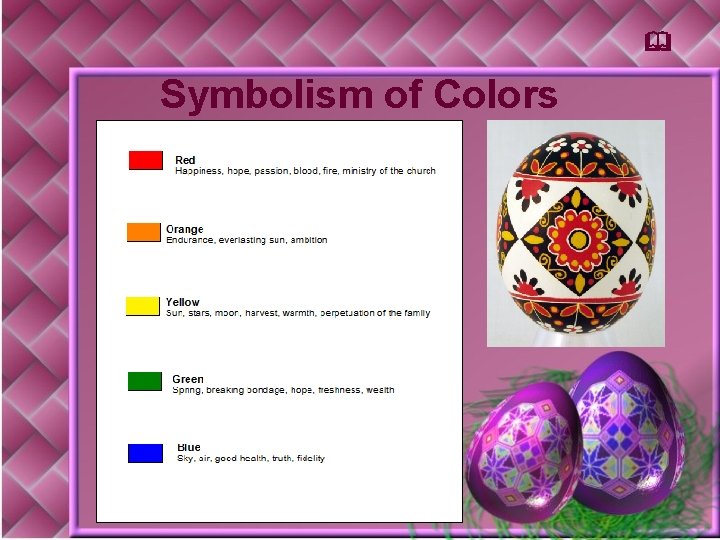The height and width of the screenshot is (540, 720).
Task: Click the 'Red' heading
Action: pyautogui.click(x=185, y=160)
